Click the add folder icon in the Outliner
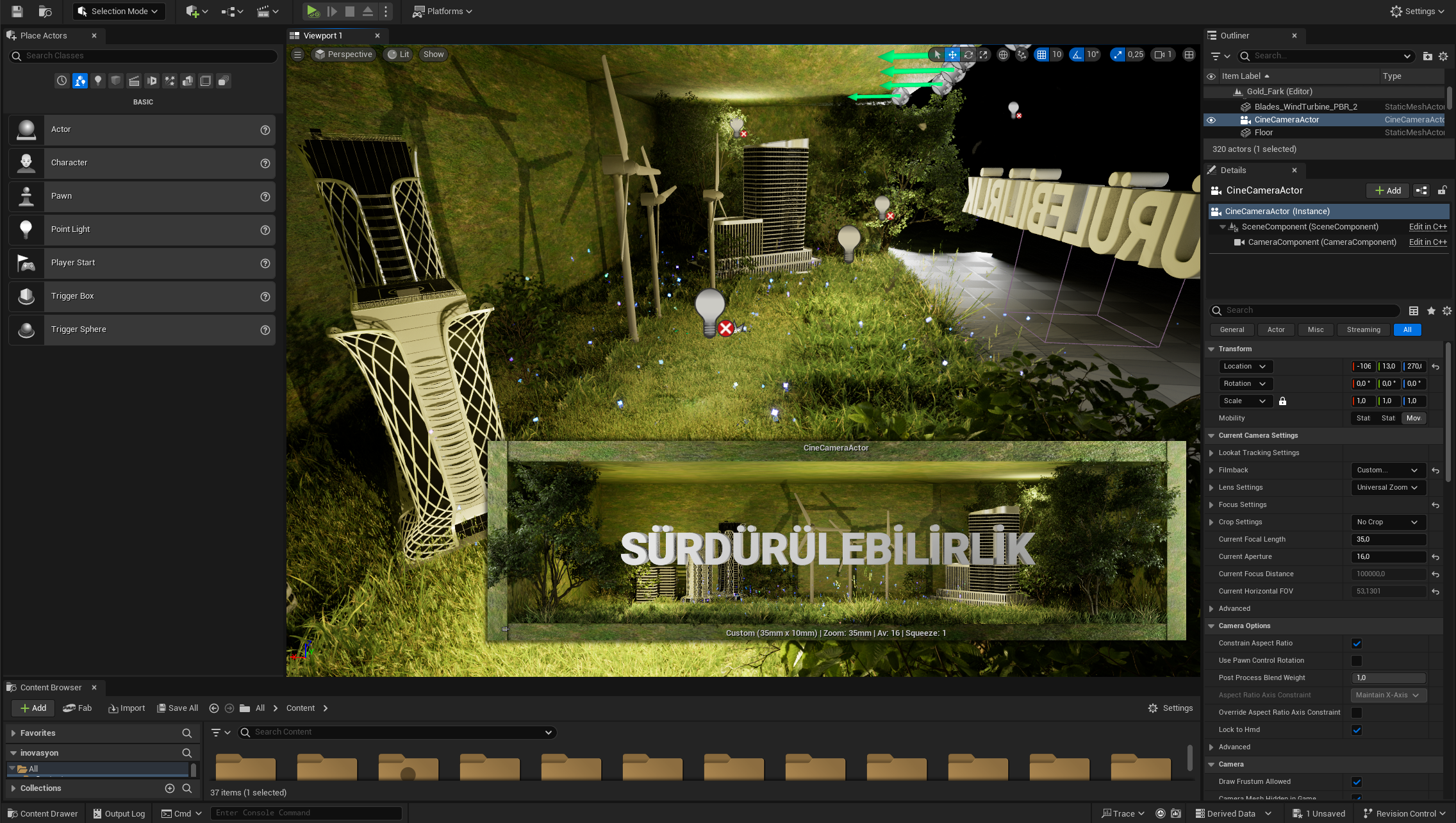This screenshot has width=1456, height=823. point(1427,56)
